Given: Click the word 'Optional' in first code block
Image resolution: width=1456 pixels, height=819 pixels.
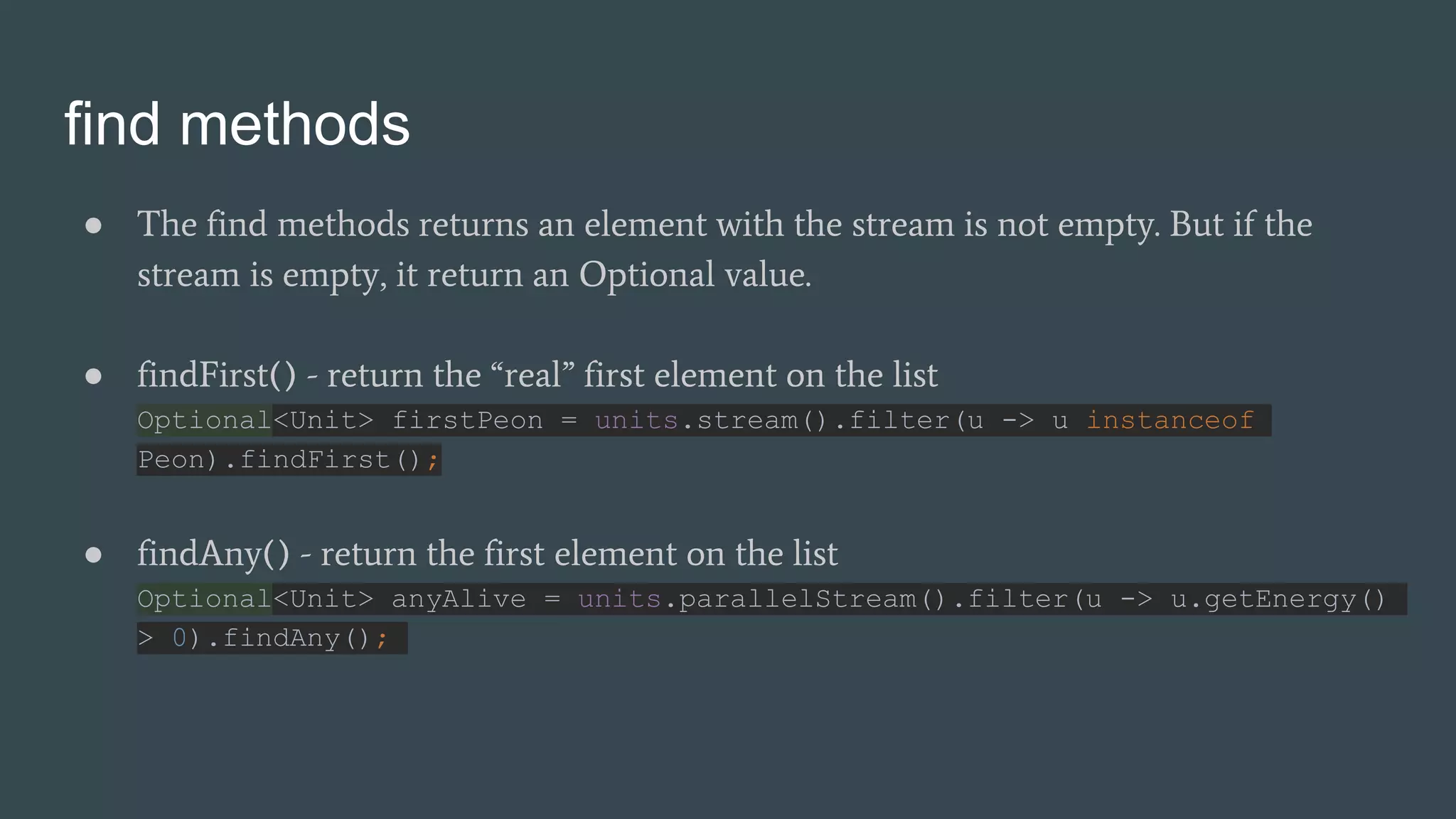Looking at the screenshot, I should coord(204,421).
